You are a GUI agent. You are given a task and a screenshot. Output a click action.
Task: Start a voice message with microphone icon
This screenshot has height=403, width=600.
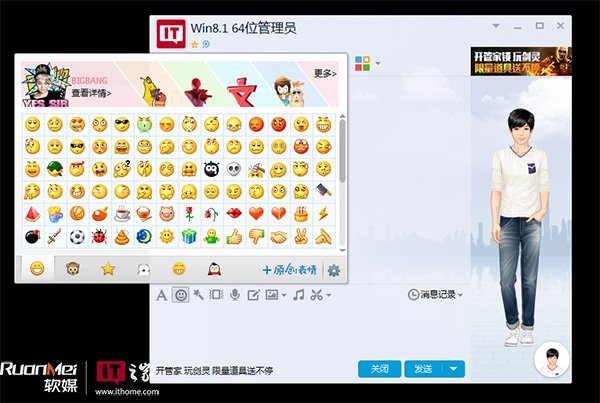(235, 295)
